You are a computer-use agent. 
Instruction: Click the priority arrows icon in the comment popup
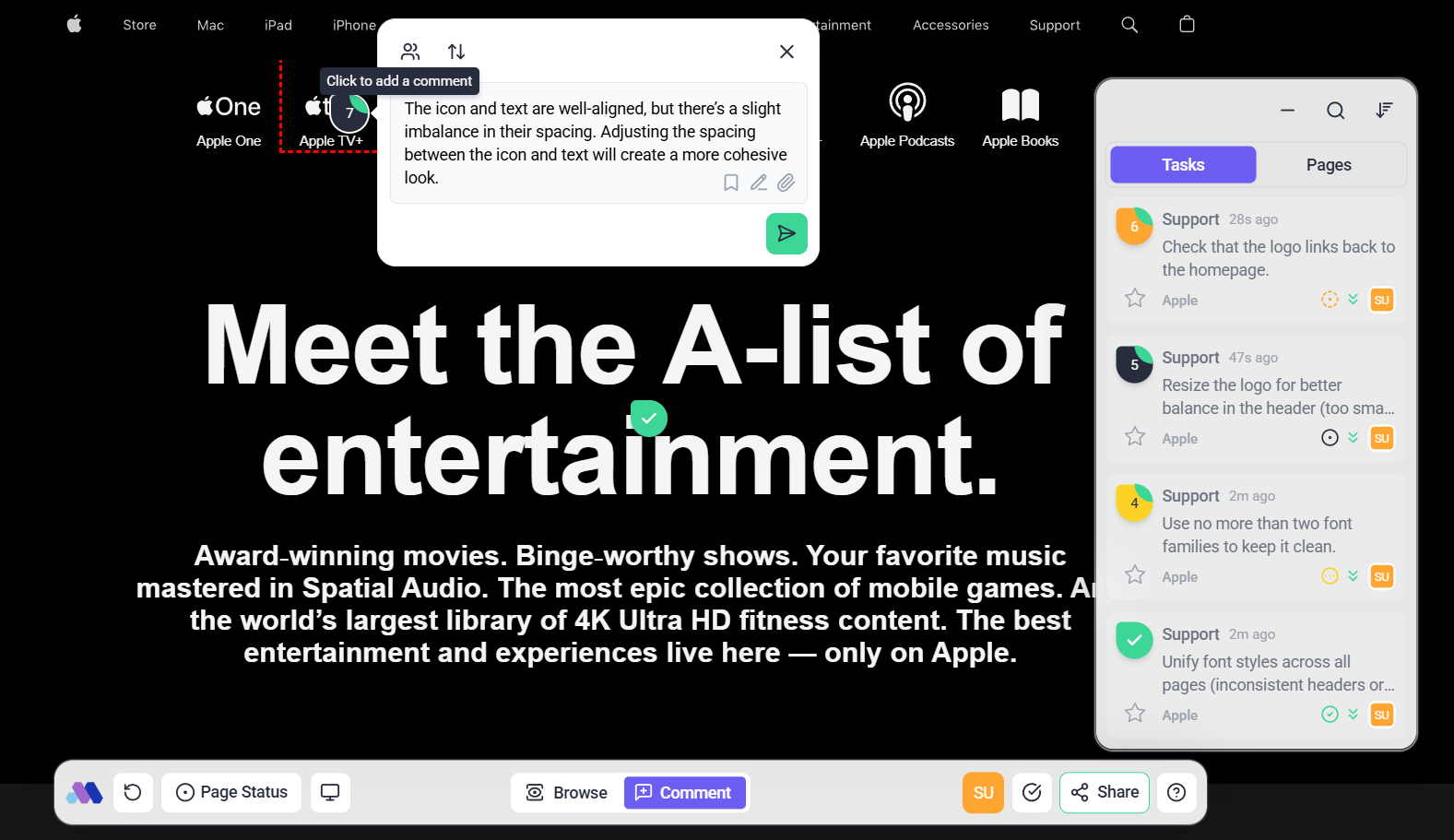coord(456,52)
